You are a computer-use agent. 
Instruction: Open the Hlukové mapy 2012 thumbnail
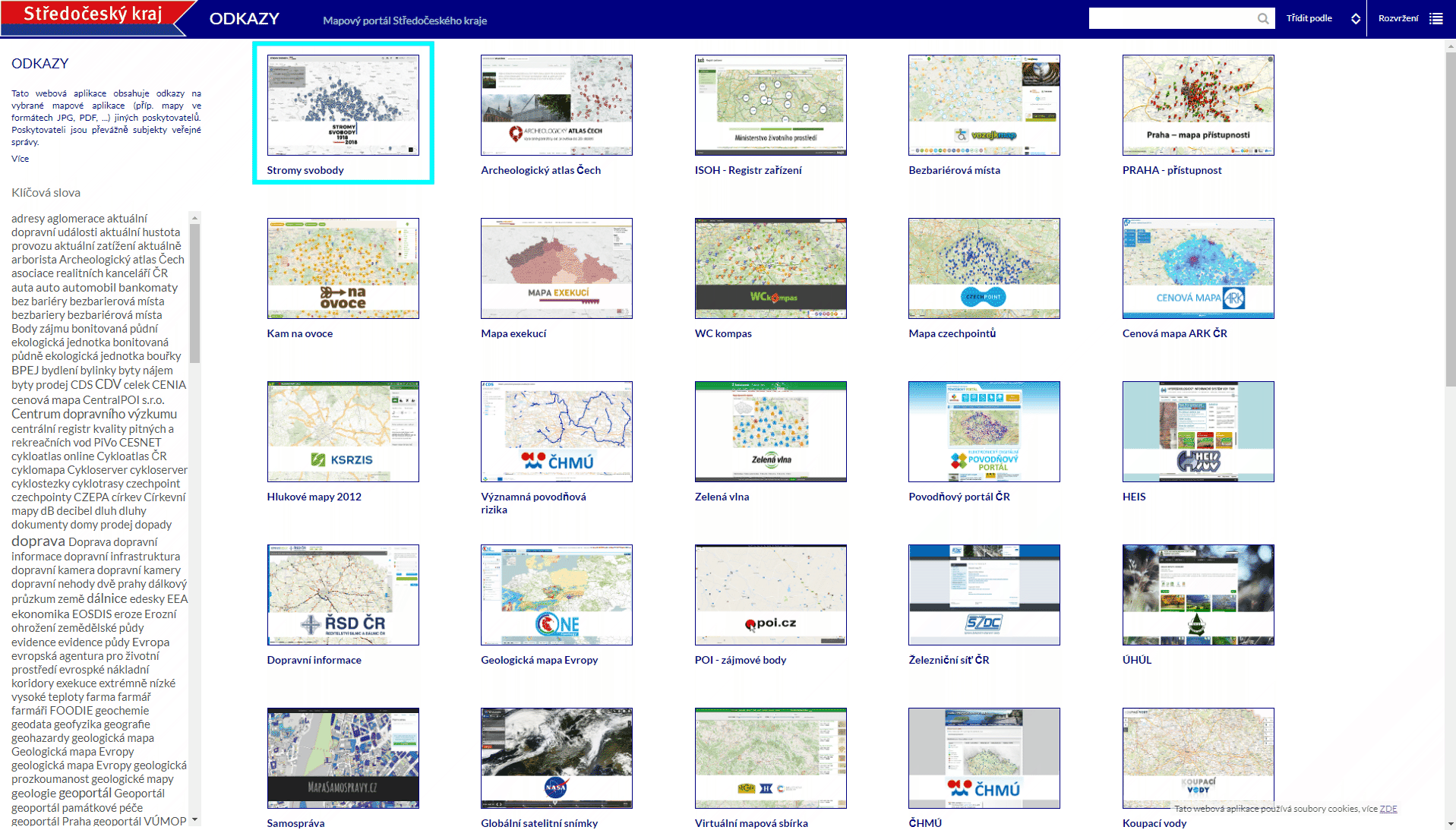[x=343, y=431]
